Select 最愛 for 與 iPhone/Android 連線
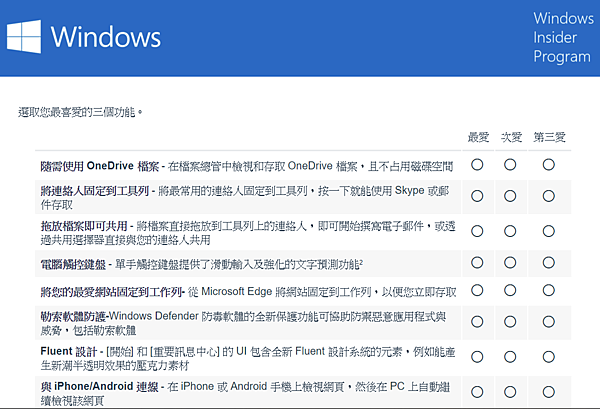 coord(477,392)
